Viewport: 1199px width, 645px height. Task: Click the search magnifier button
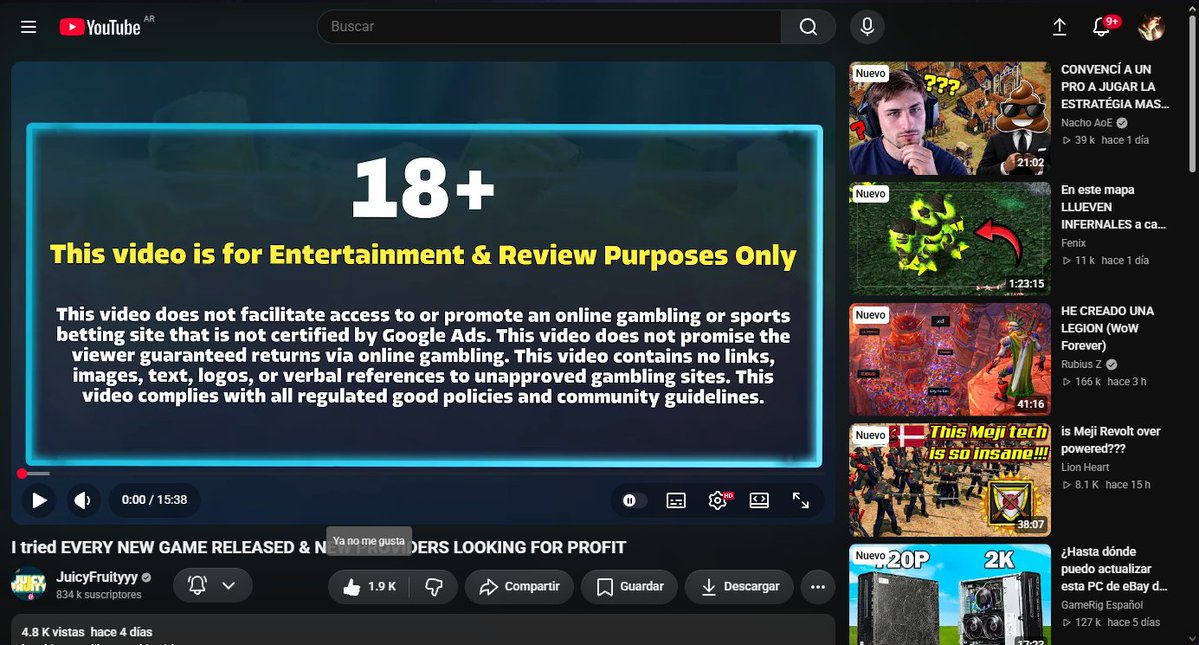click(808, 27)
